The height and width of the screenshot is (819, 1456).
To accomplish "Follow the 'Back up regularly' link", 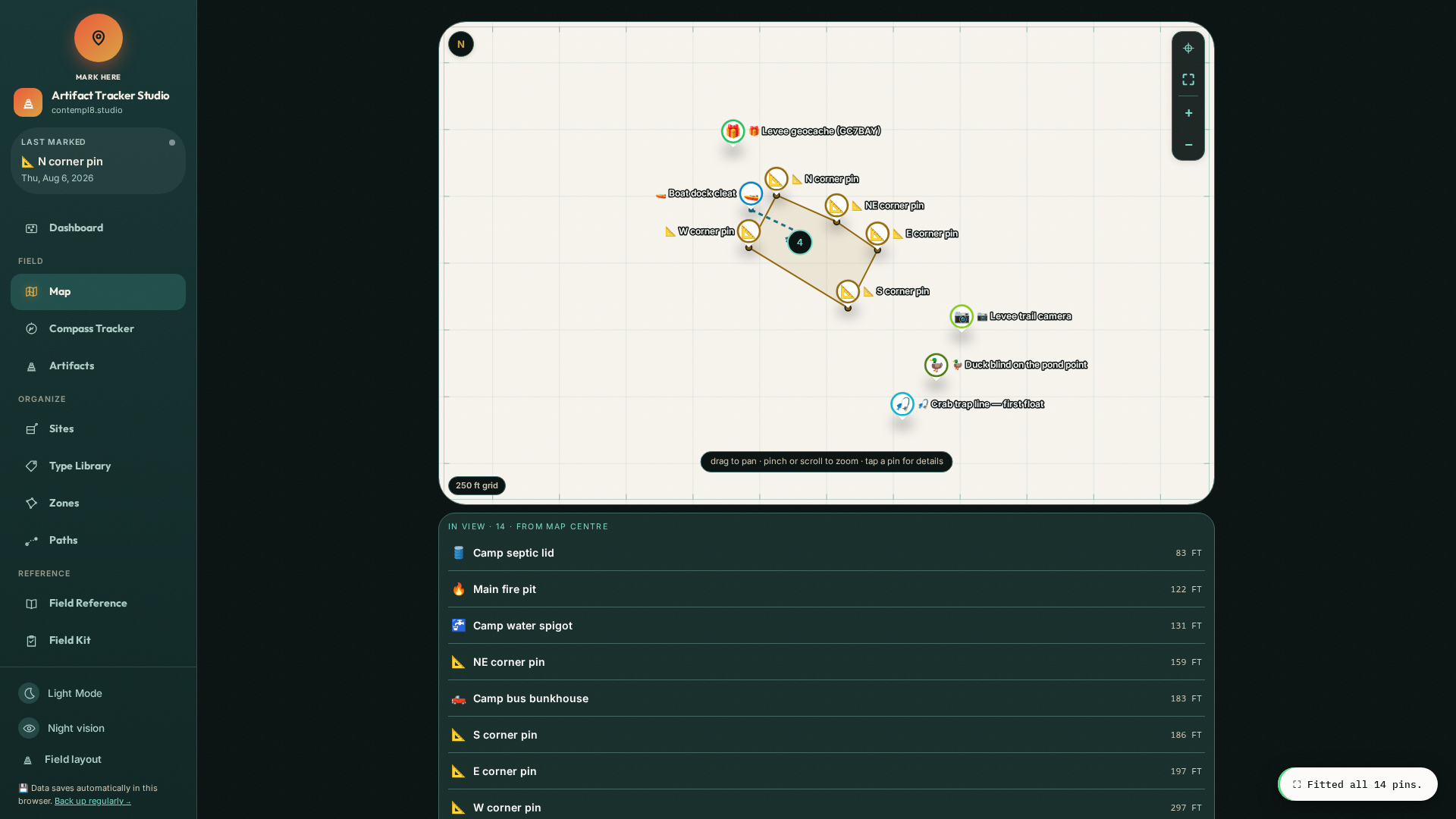I will (93, 802).
